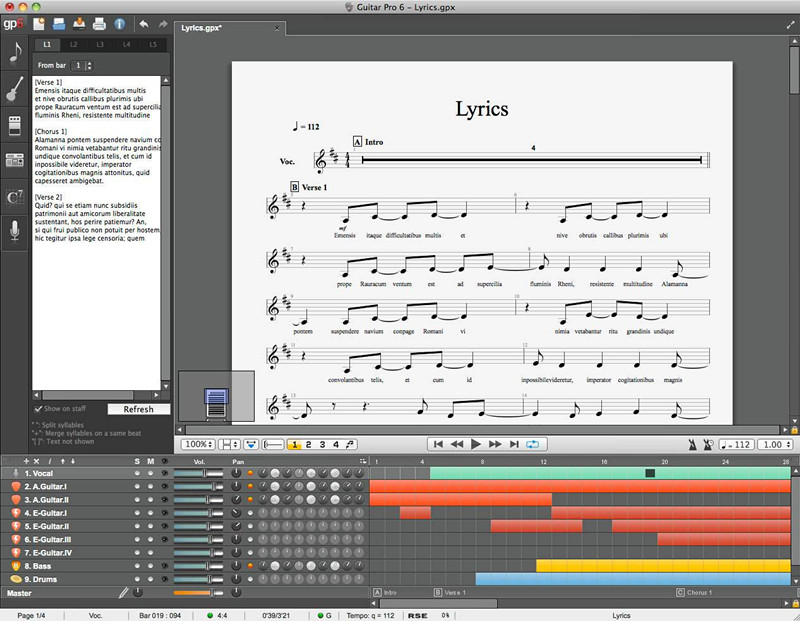Viewport: 800px width, 621px height.
Task: Click the Print icon in the toolbar
Action: [99, 25]
